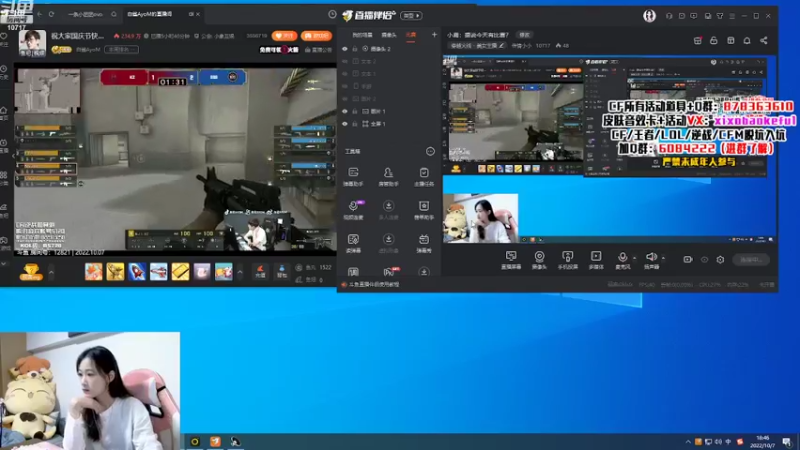This screenshot has height=450, width=800.
Task: Add 直播屏幕 screen capture source
Action: pos(511,260)
